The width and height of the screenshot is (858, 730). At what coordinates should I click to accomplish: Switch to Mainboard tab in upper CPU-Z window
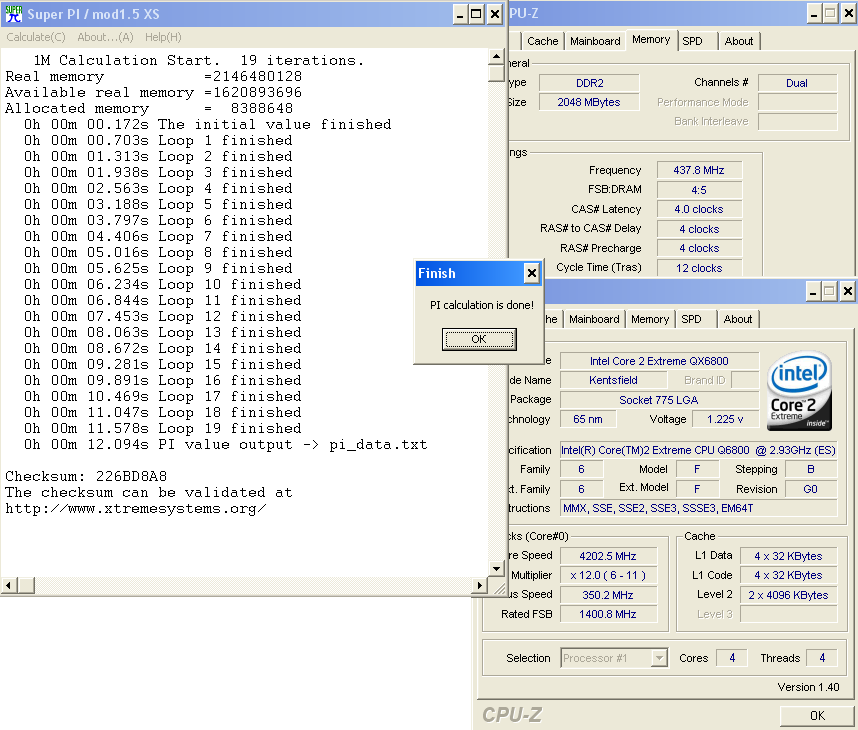(x=595, y=41)
